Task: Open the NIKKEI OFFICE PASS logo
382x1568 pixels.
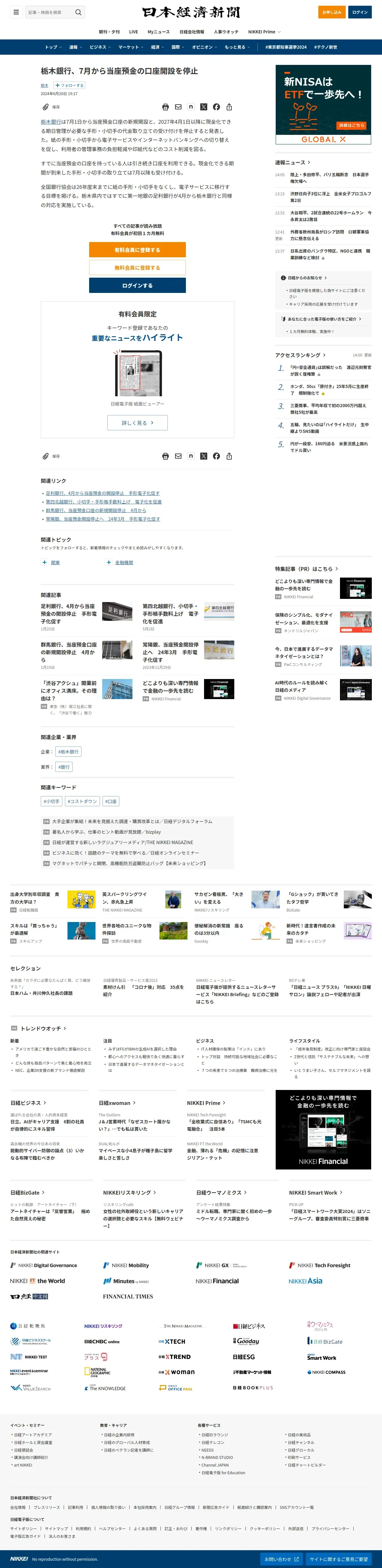Action: [x=175, y=1388]
